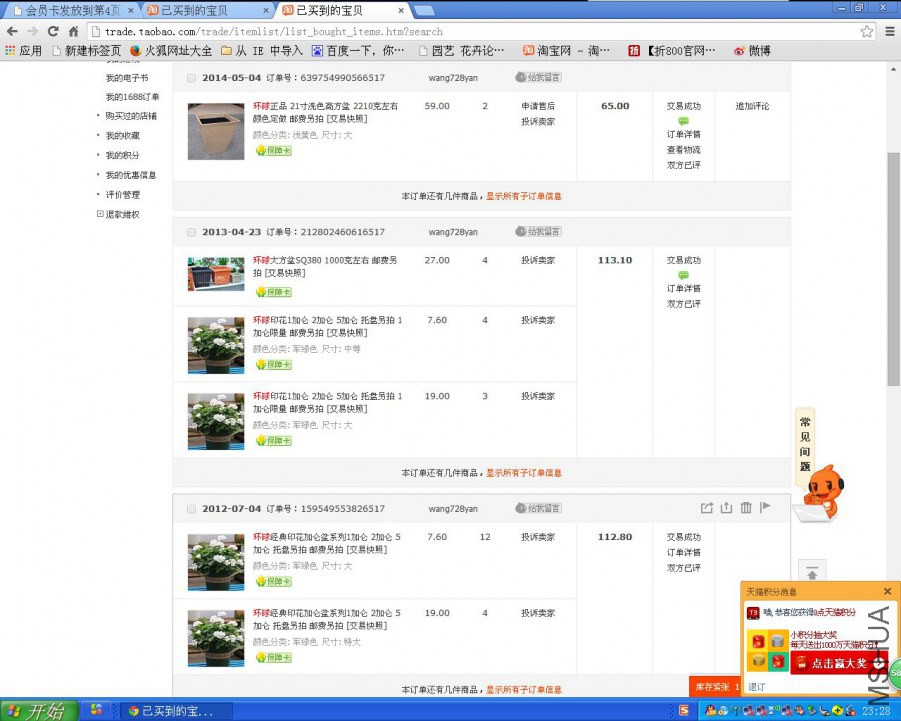The width and height of the screenshot is (901, 721).
Task: Click the red 点击赢大奖 button
Action: point(838,663)
